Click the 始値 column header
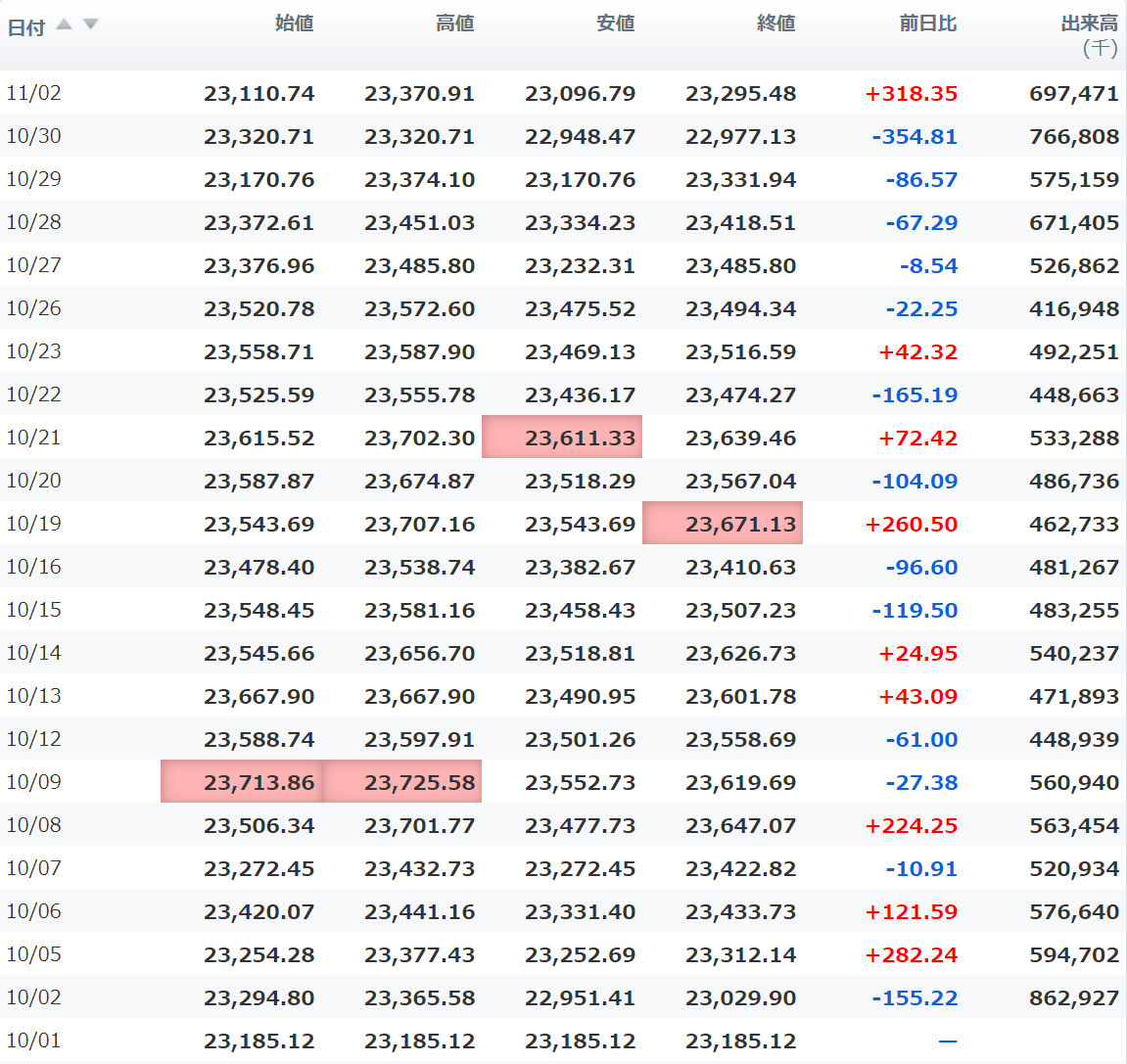Viewport: 1127px width, 1064px height. 294,23
